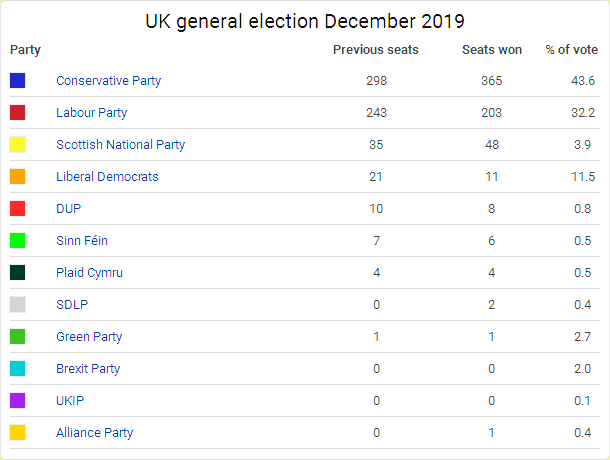Image resolution: width=610 pixels, height=460 pixels.
Task: Click the yellow SNP color swatch
Action: pos(18,144)
